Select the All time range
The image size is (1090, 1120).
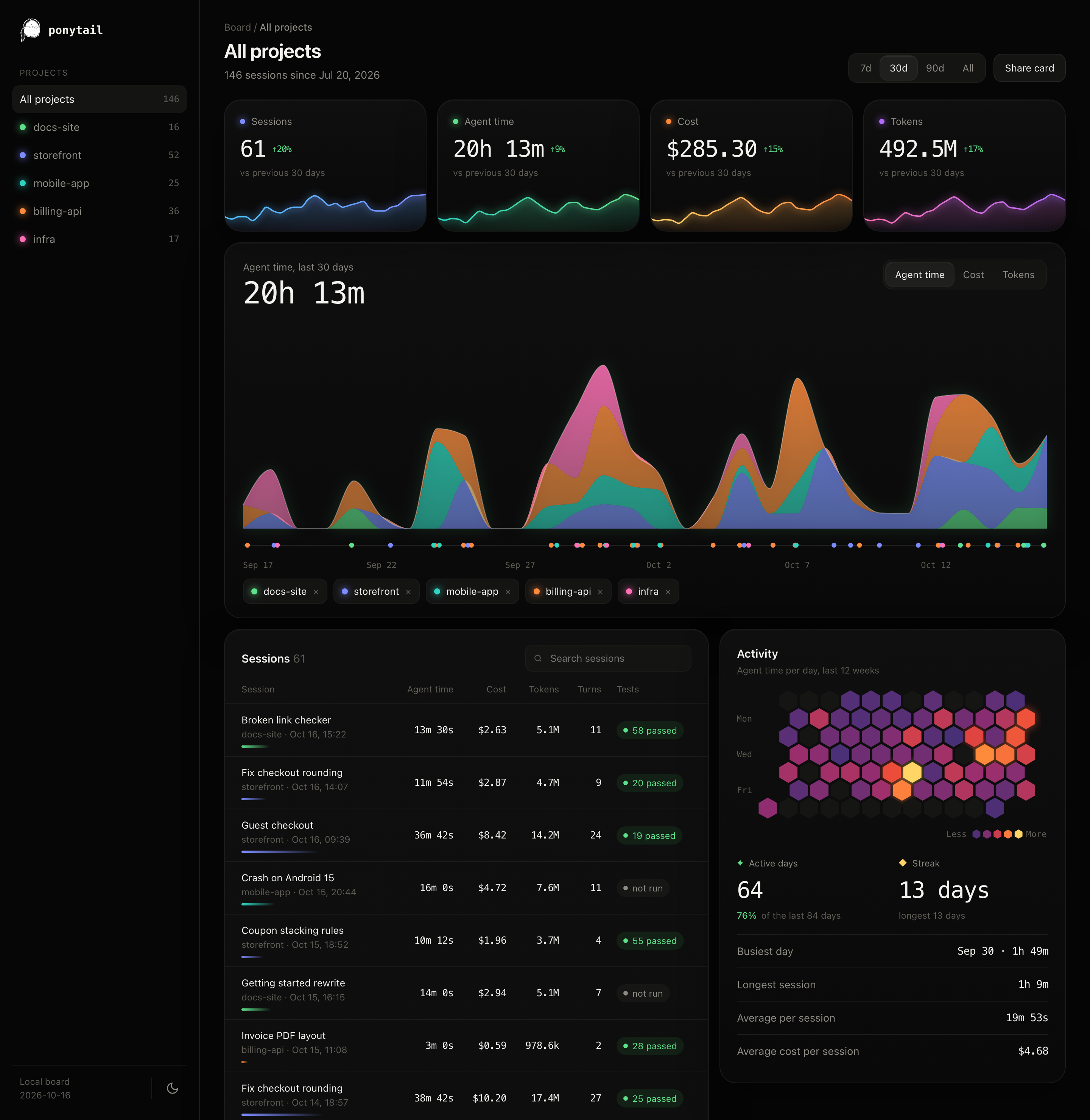[968, 68]
